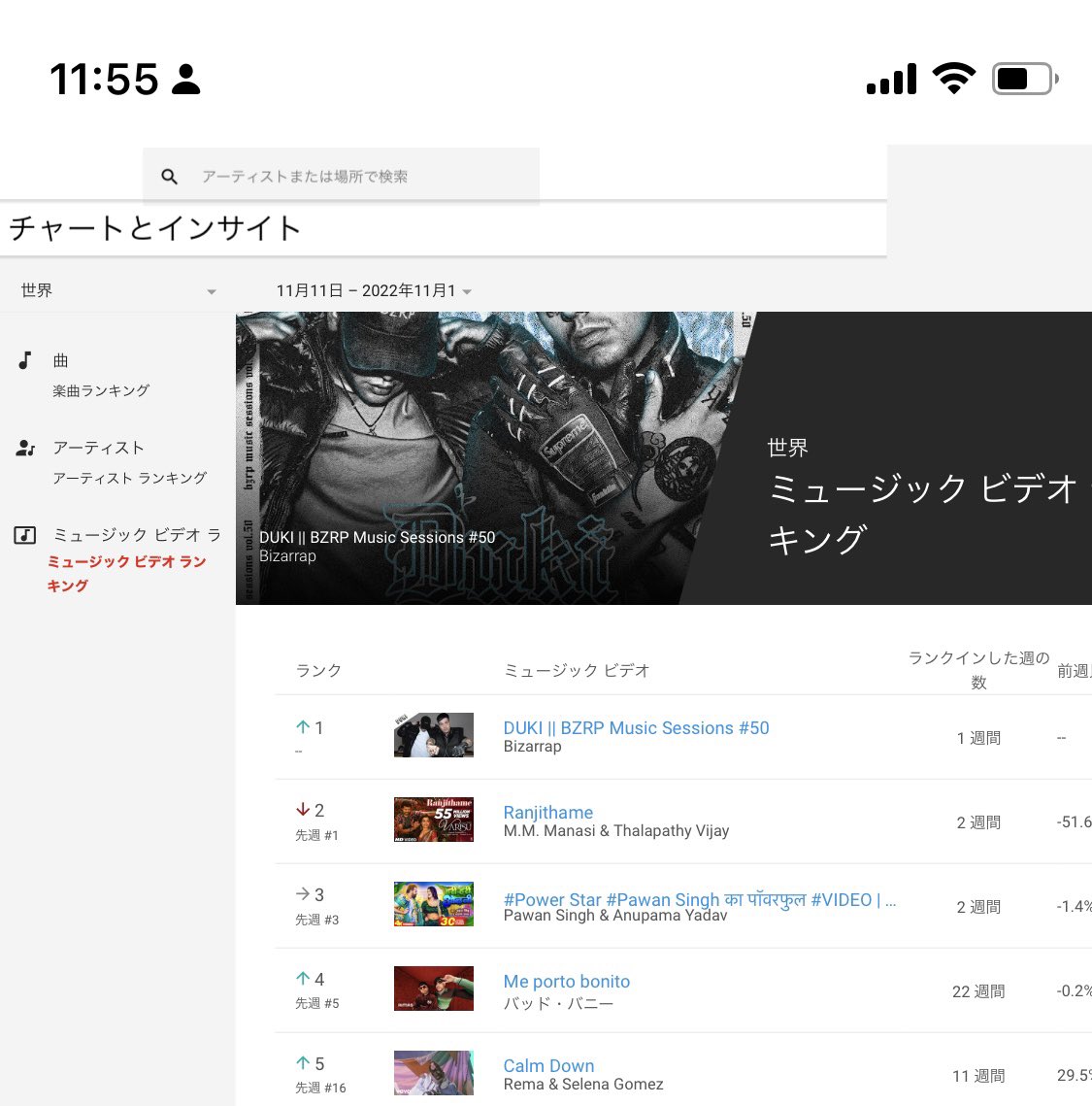
Task: Click the artist person icon
Action: click(25, 448)
